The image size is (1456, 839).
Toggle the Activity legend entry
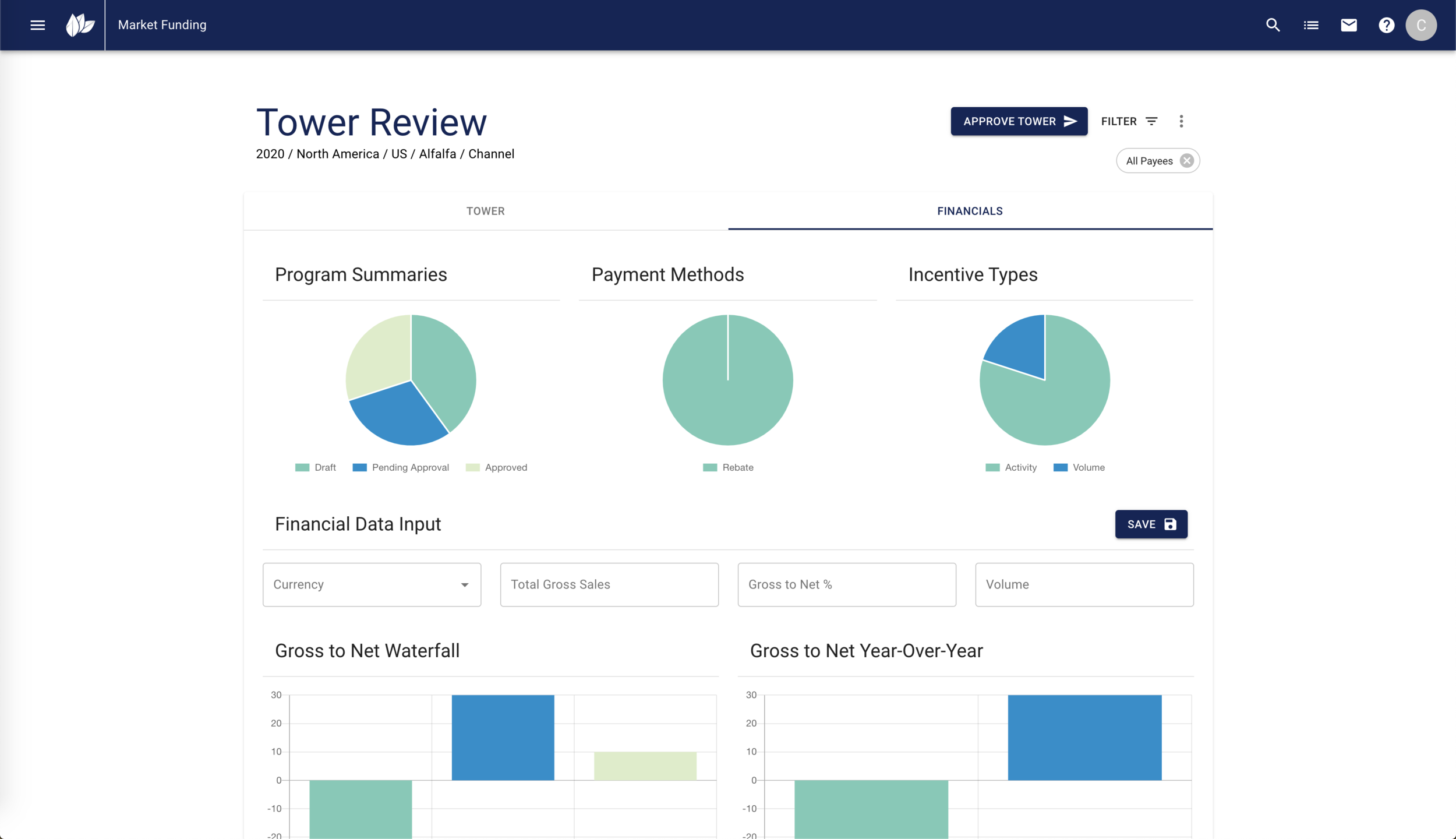tap(1011, 467)
